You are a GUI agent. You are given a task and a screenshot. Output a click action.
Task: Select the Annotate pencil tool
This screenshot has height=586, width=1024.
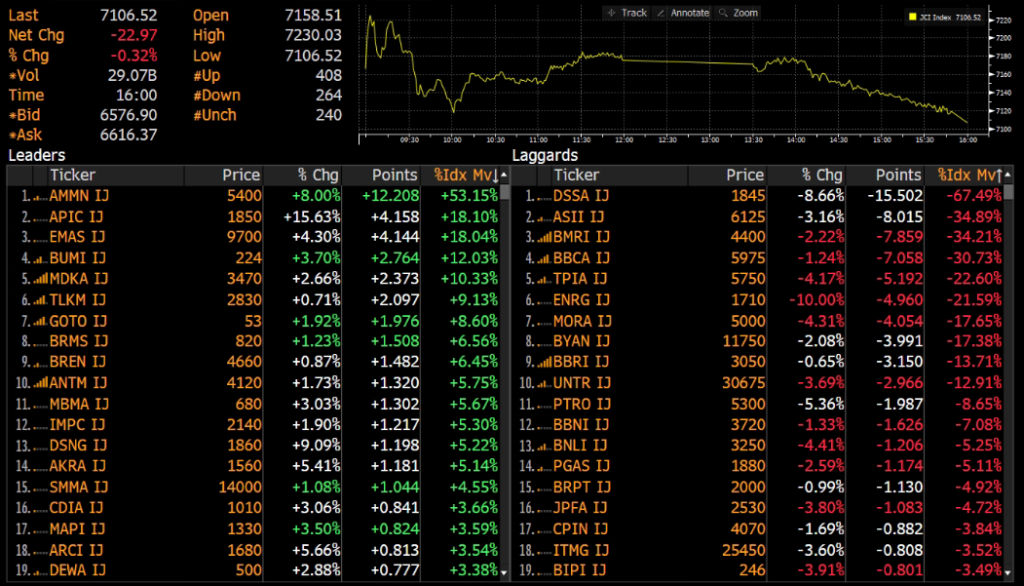(683, 13)
